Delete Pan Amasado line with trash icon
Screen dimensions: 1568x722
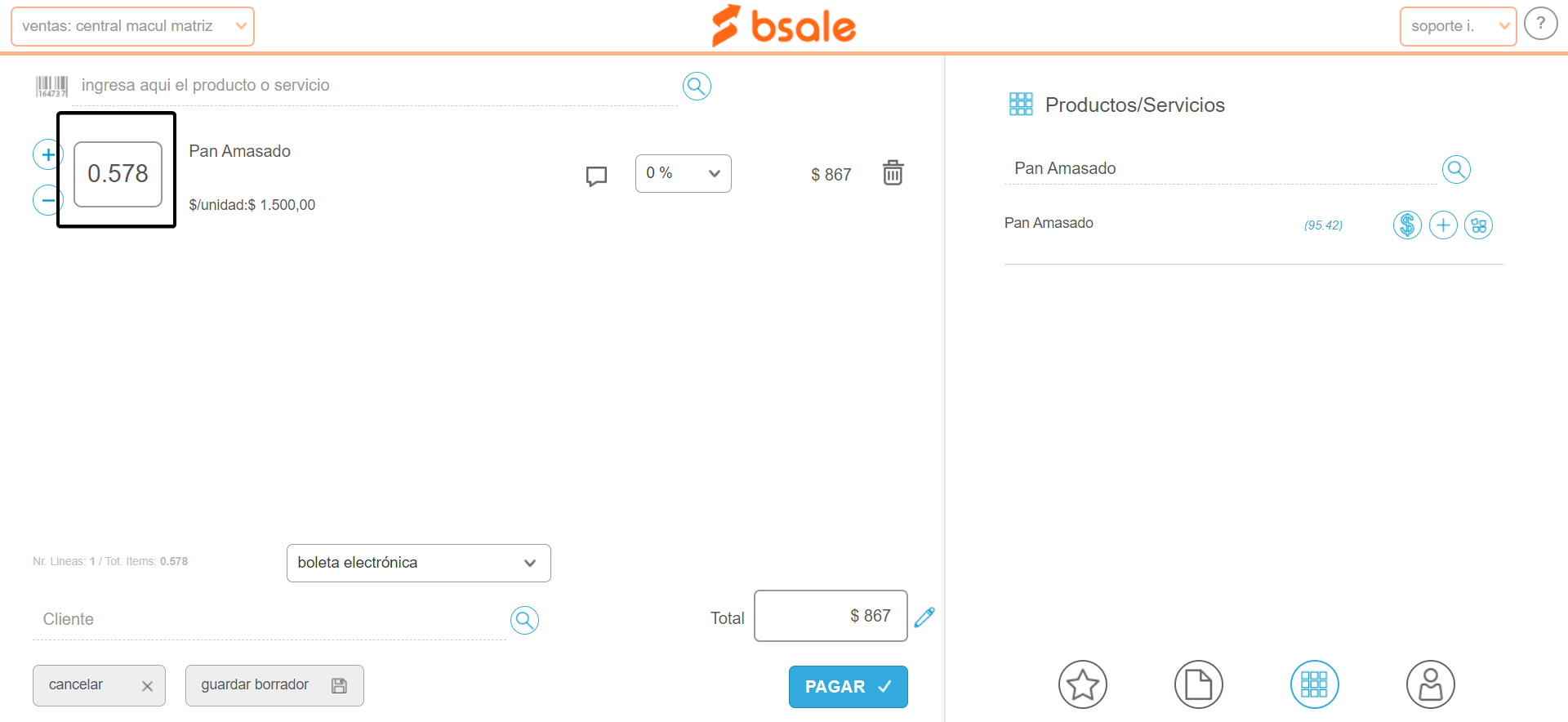(x=893, y=172)
